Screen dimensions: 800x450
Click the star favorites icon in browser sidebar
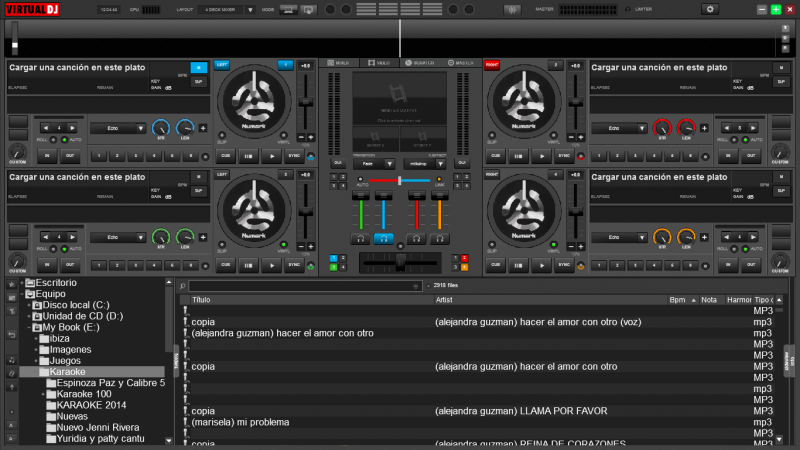11,284
